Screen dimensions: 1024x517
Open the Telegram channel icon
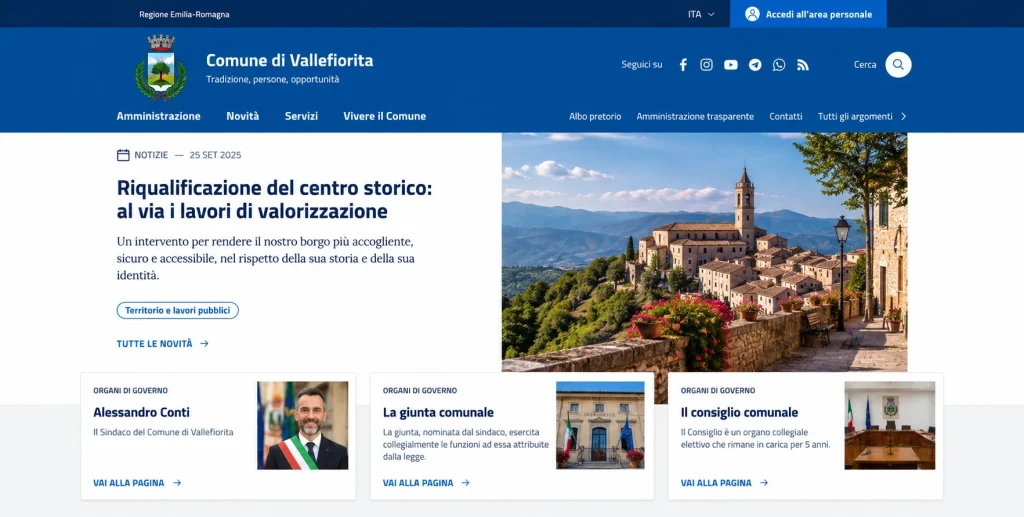pyautogui.click(x=755, y=65)
